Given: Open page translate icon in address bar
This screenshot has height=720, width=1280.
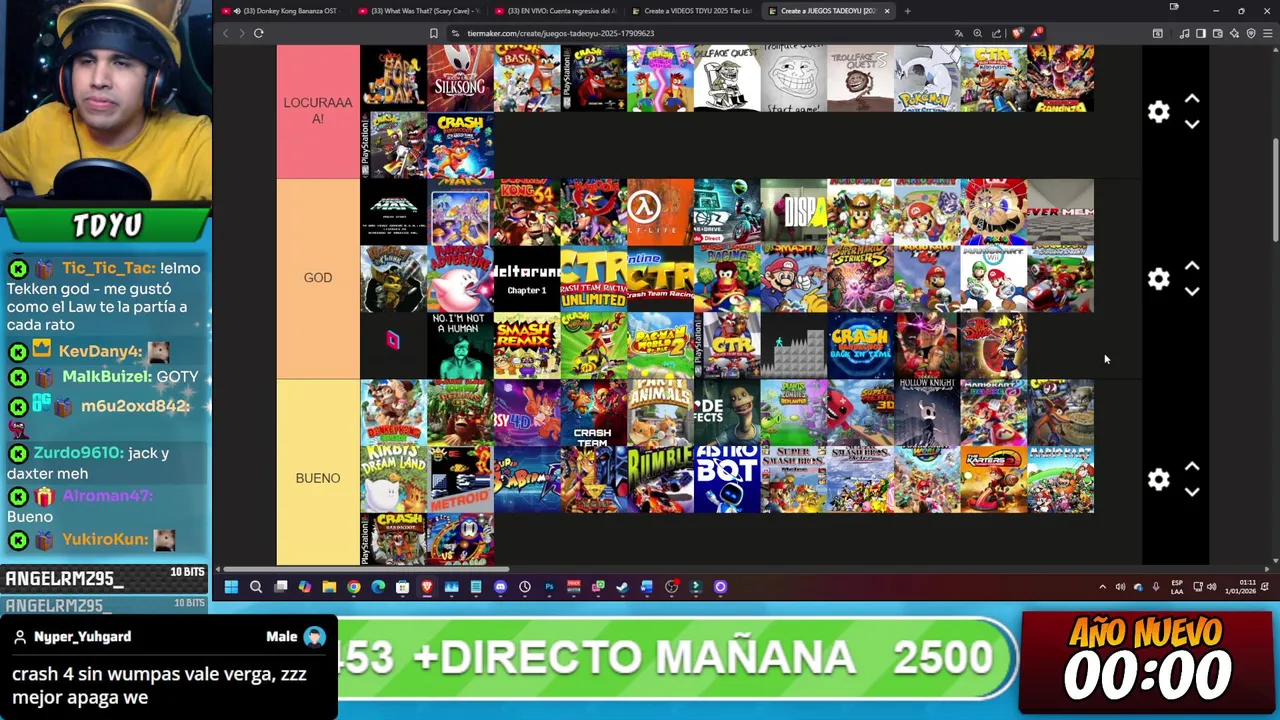Looking at the screenshot, I should tap(959, 33).
